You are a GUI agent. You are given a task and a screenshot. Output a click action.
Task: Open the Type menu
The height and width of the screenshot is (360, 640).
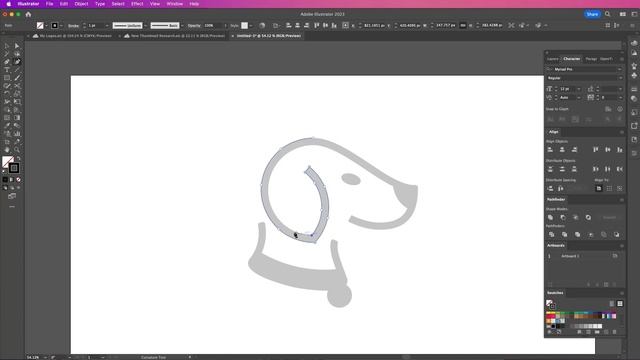100,4
